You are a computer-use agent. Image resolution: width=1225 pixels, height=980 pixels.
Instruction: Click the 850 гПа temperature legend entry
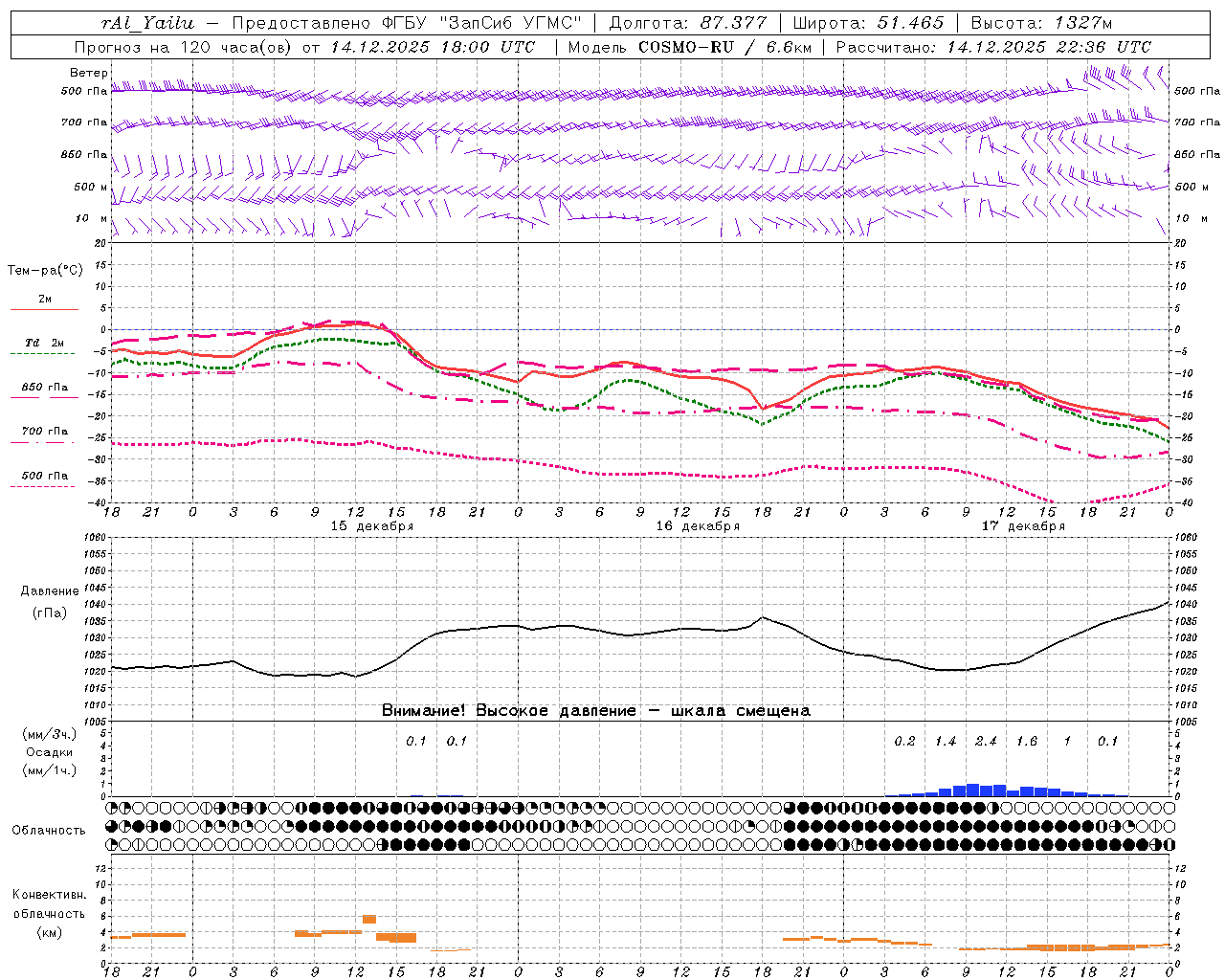click(45, 388)
